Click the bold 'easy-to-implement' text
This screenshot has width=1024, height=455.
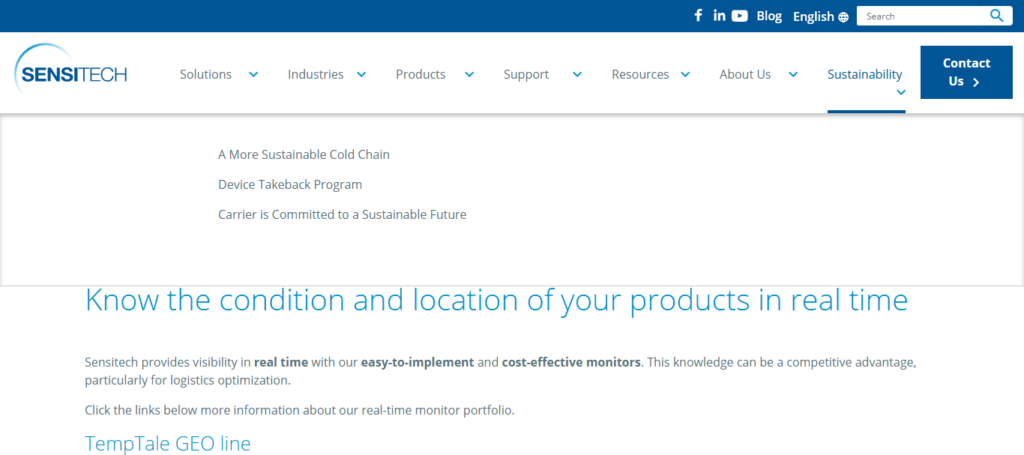click(x=417, y=362)
